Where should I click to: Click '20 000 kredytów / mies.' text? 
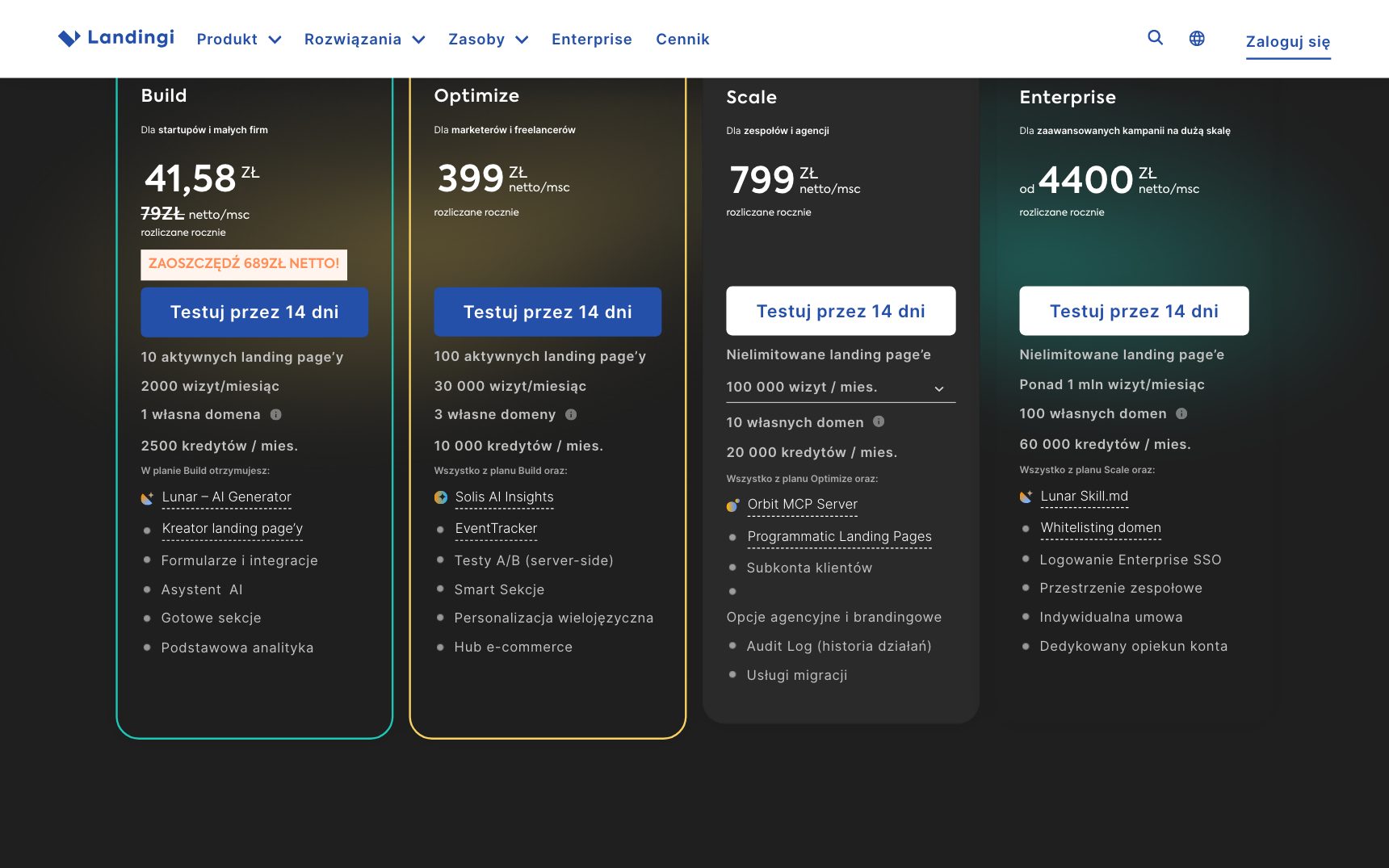pos(812,452)
